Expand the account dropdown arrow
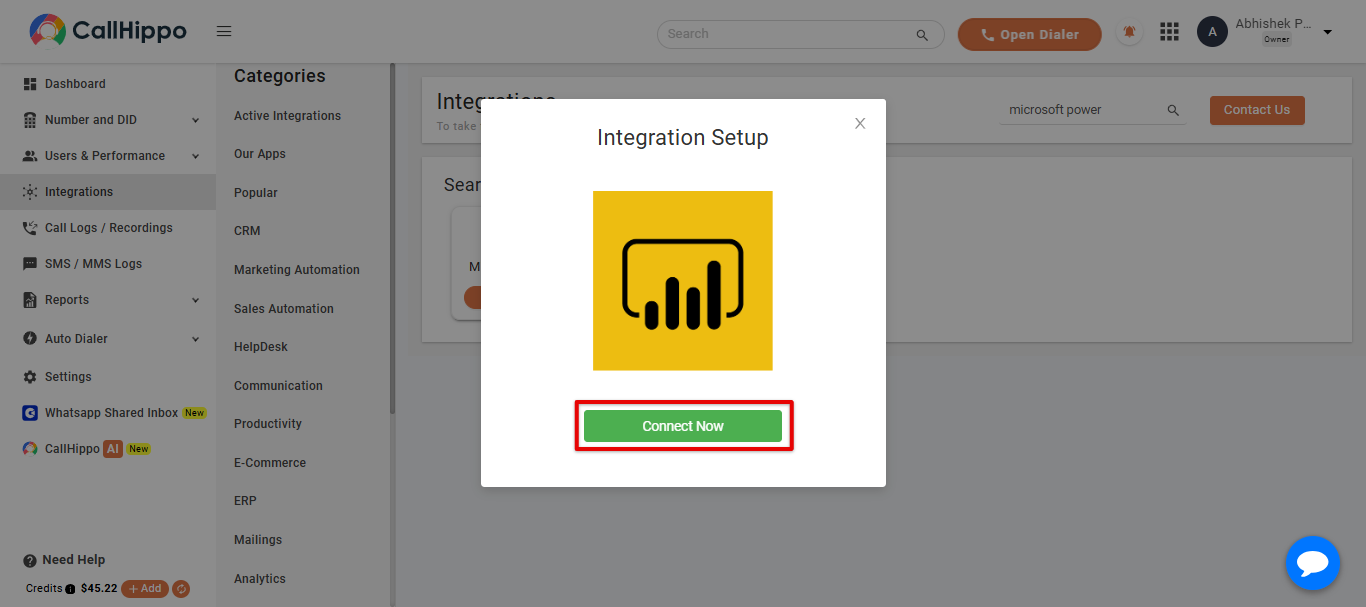 pyautogui.click(x=1328, y=32)
